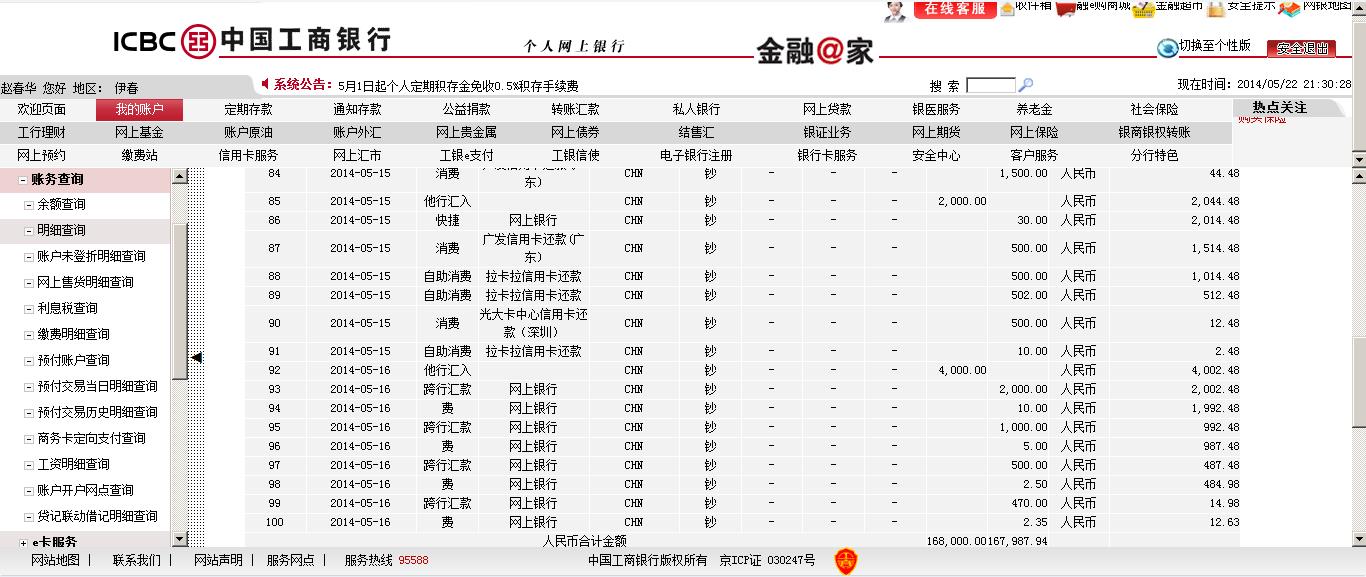The width and height of the screenshot is (1366, 577).
Task: Click the 网站地图 footer link
Action: pos(55,560)
